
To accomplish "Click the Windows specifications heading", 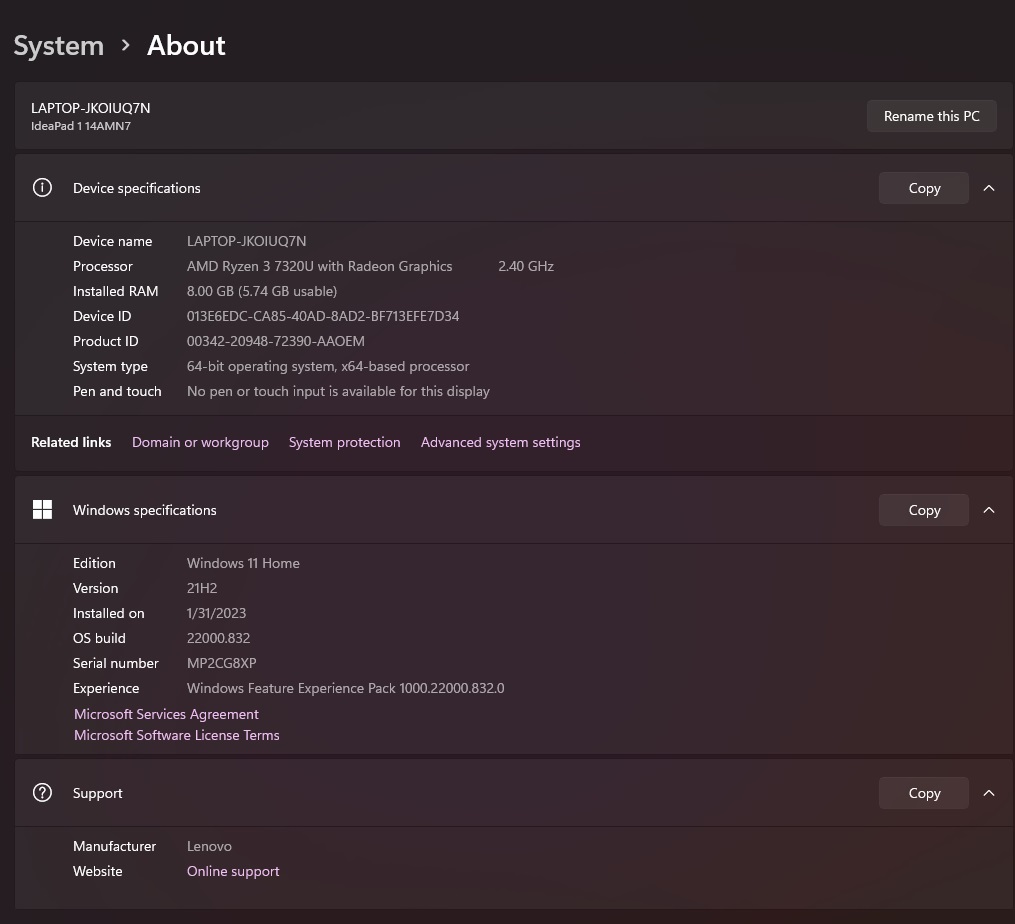I will [144, 510].
